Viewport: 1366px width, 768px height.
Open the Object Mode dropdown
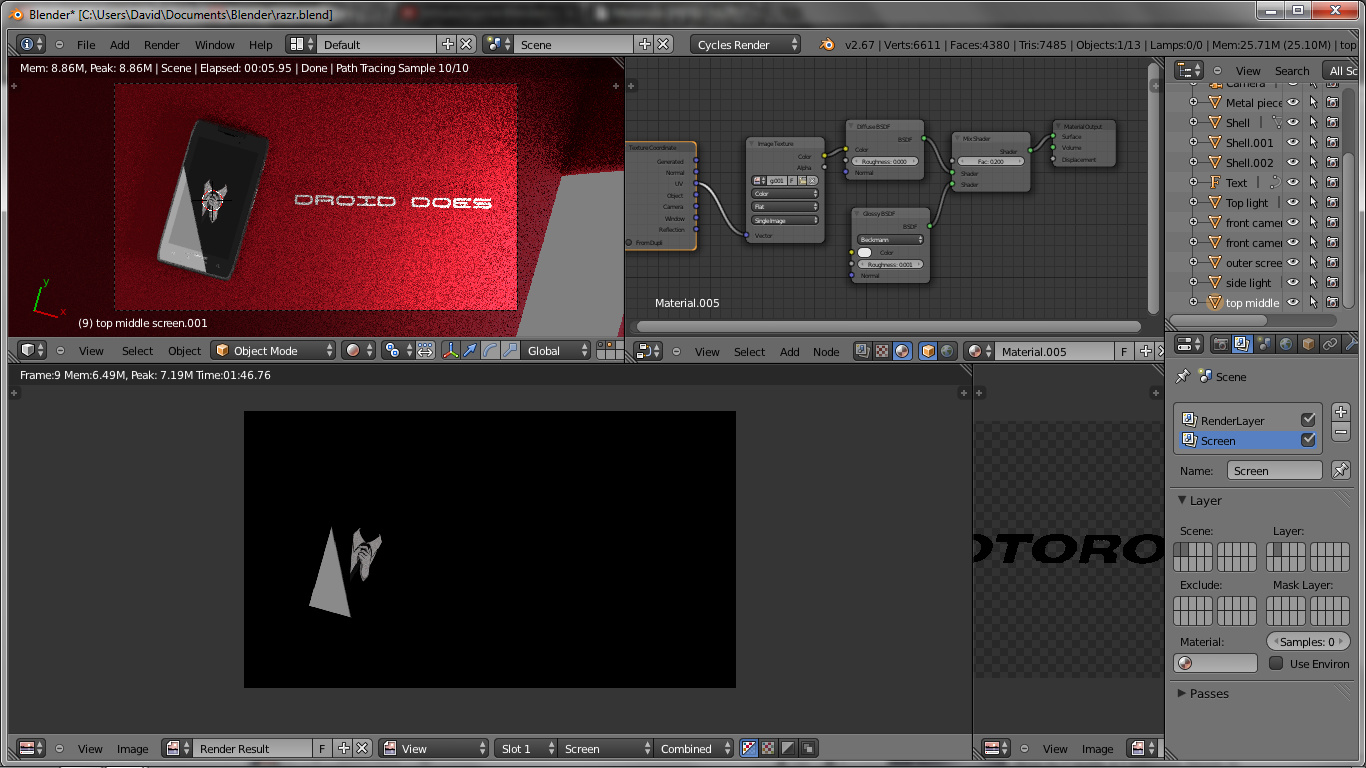coord(272,350)
